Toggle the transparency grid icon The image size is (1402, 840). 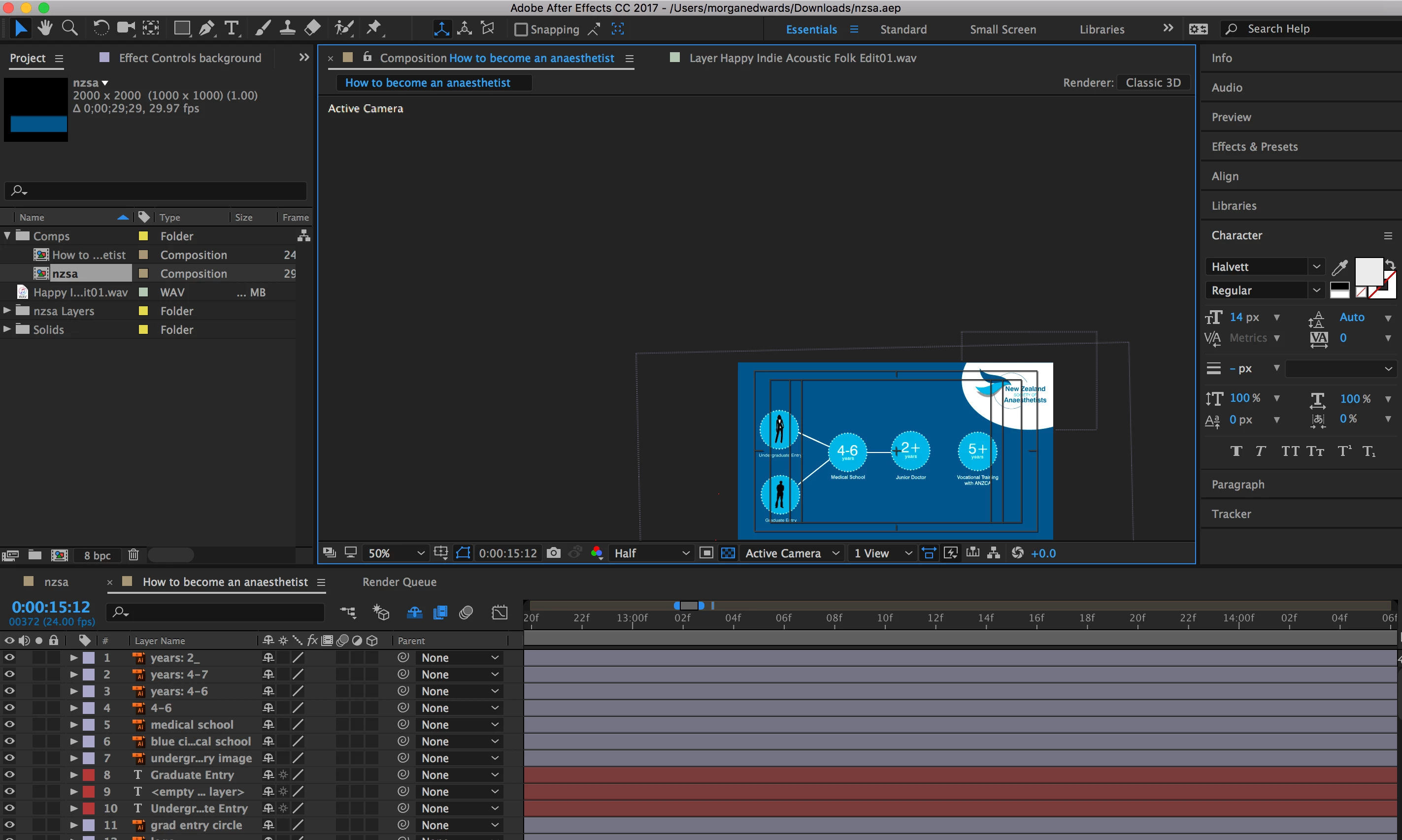(728, 553)
